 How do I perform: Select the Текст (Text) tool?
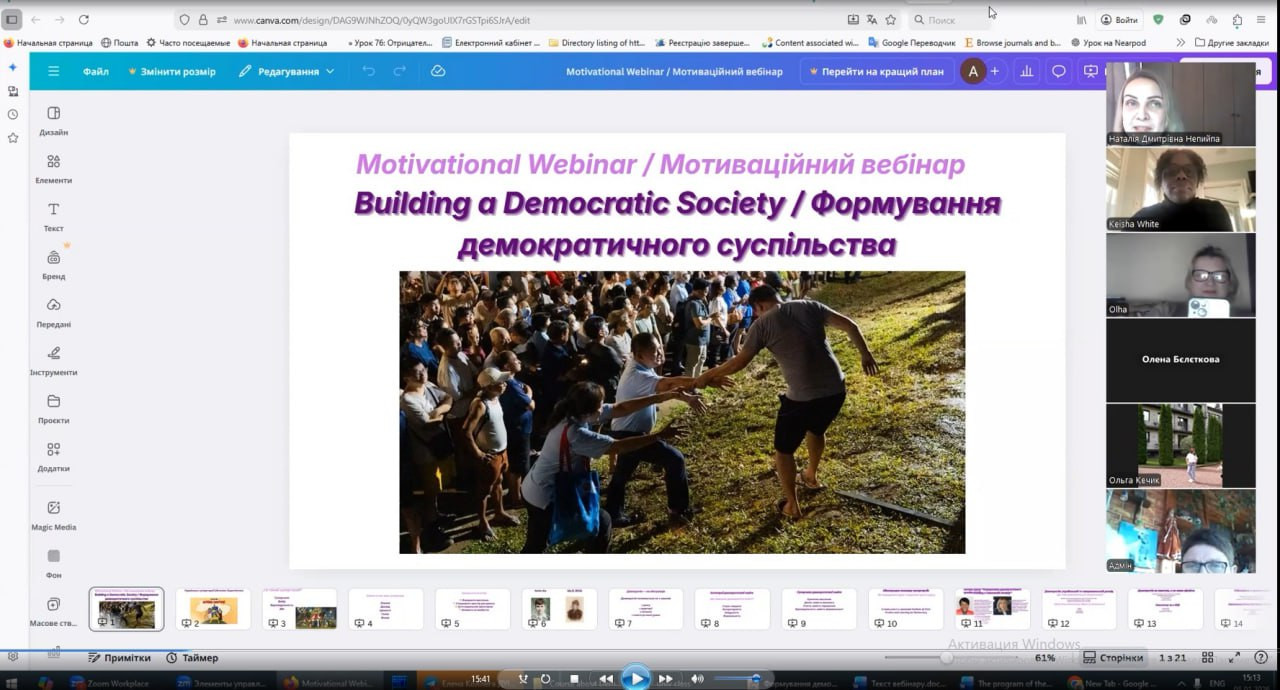(x=54, y=216)
